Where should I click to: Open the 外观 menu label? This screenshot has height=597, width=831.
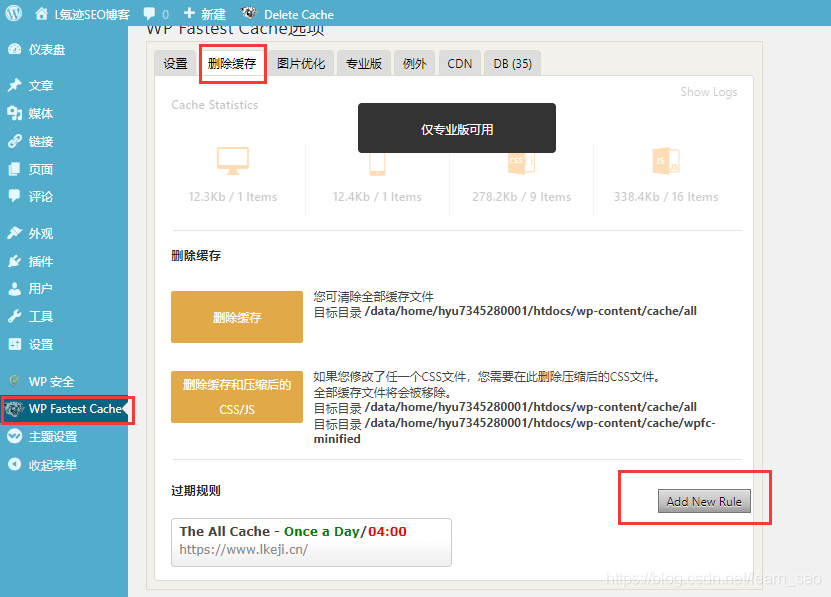tap(41, 233)
